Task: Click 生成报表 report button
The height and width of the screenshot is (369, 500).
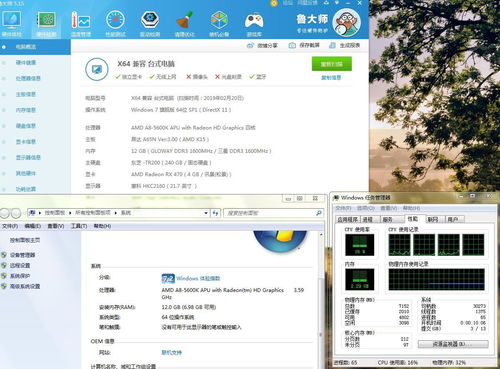Action: click(345, 45)
